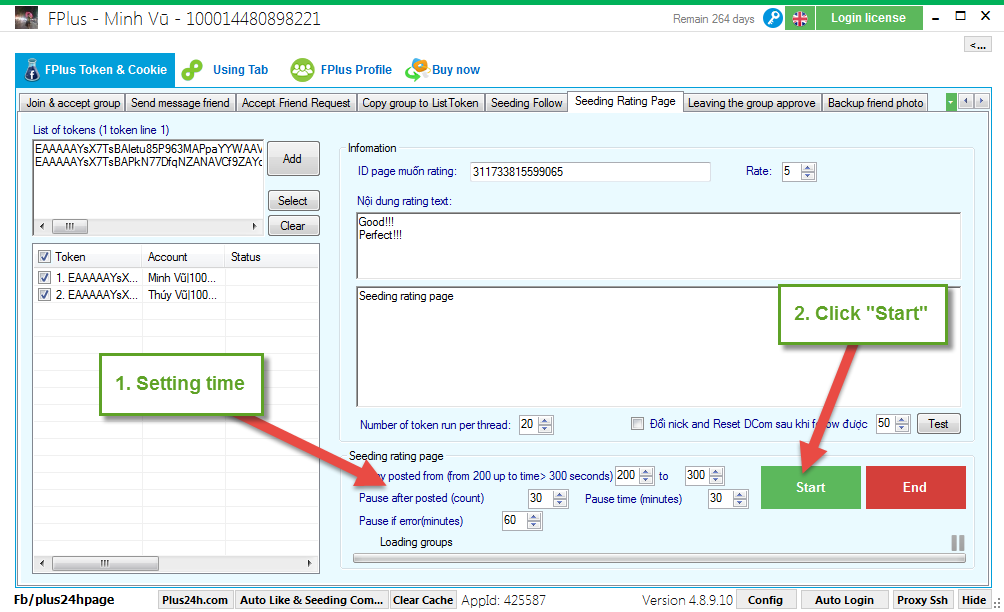Switch to Accept Friend Request tab

[296, 103]
